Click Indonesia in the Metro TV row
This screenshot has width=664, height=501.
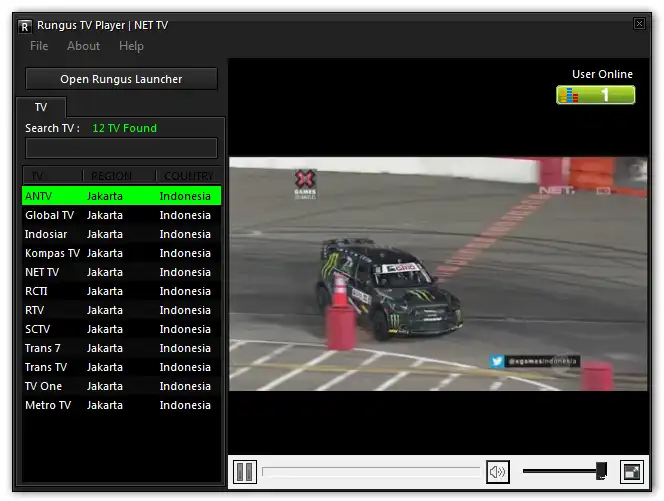185,405
